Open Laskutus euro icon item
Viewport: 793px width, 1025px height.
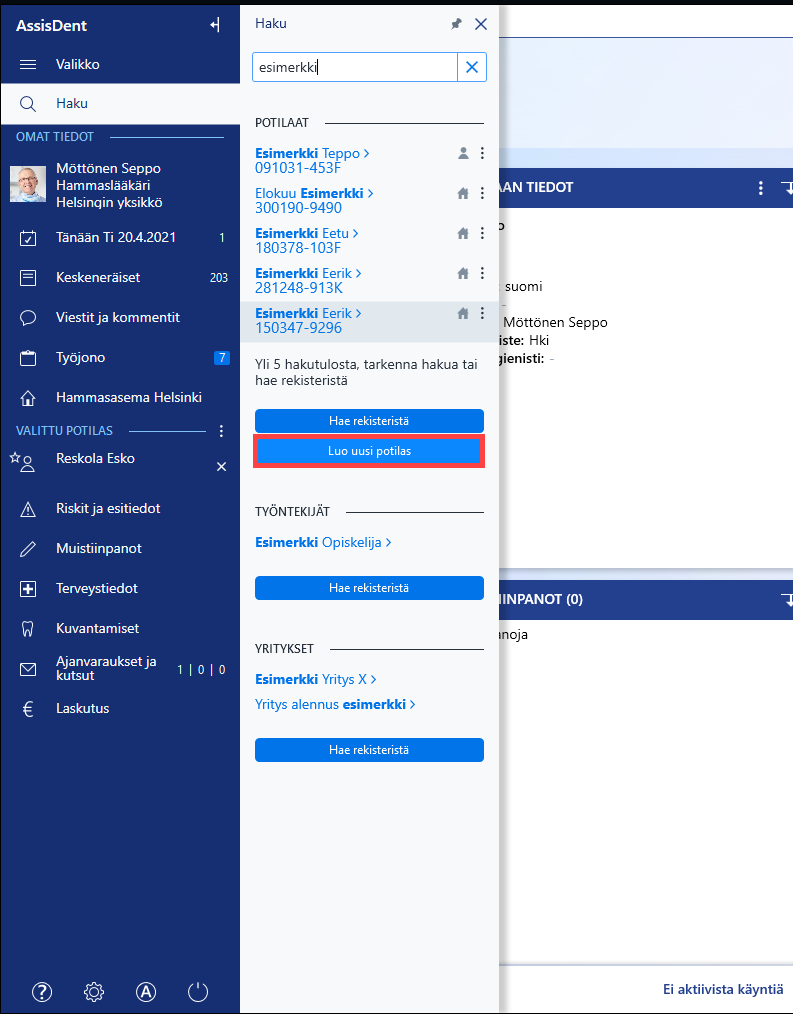[x=120, y=709]
